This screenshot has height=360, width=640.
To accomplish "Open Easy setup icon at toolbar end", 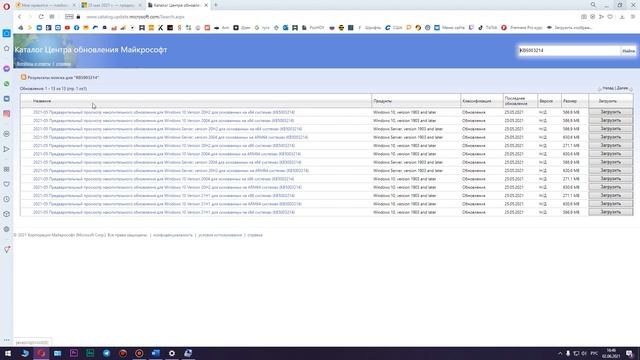I will click(633, 17).
